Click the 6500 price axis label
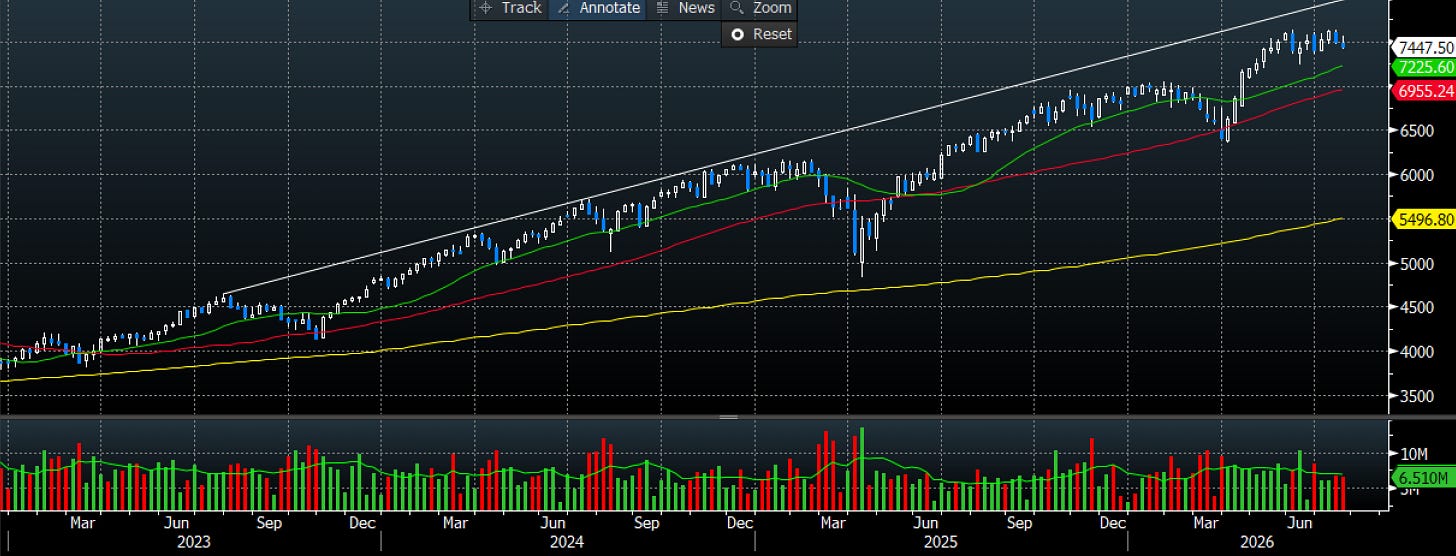 (x=1419, y=131)
